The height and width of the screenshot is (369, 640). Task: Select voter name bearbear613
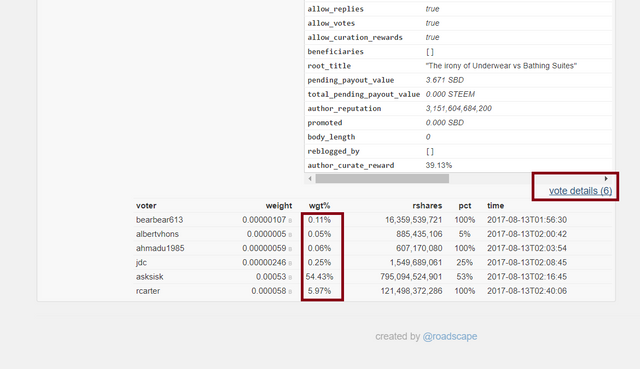point(159,220)
